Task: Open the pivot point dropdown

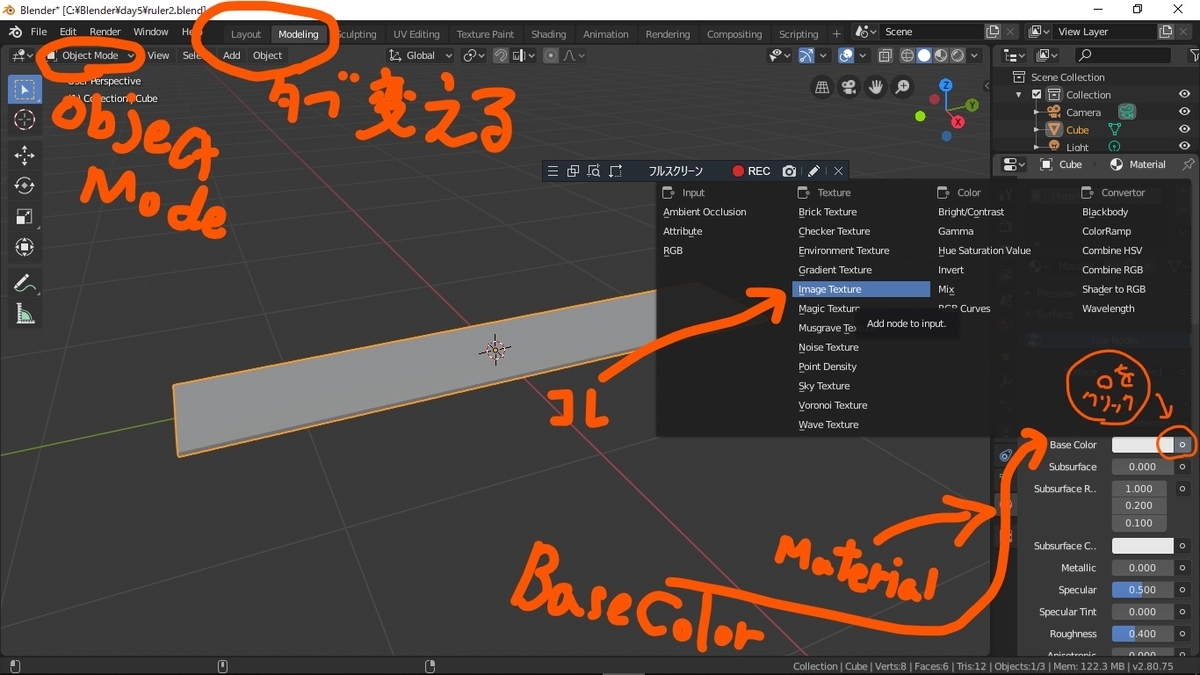Action: click(474, 56)
